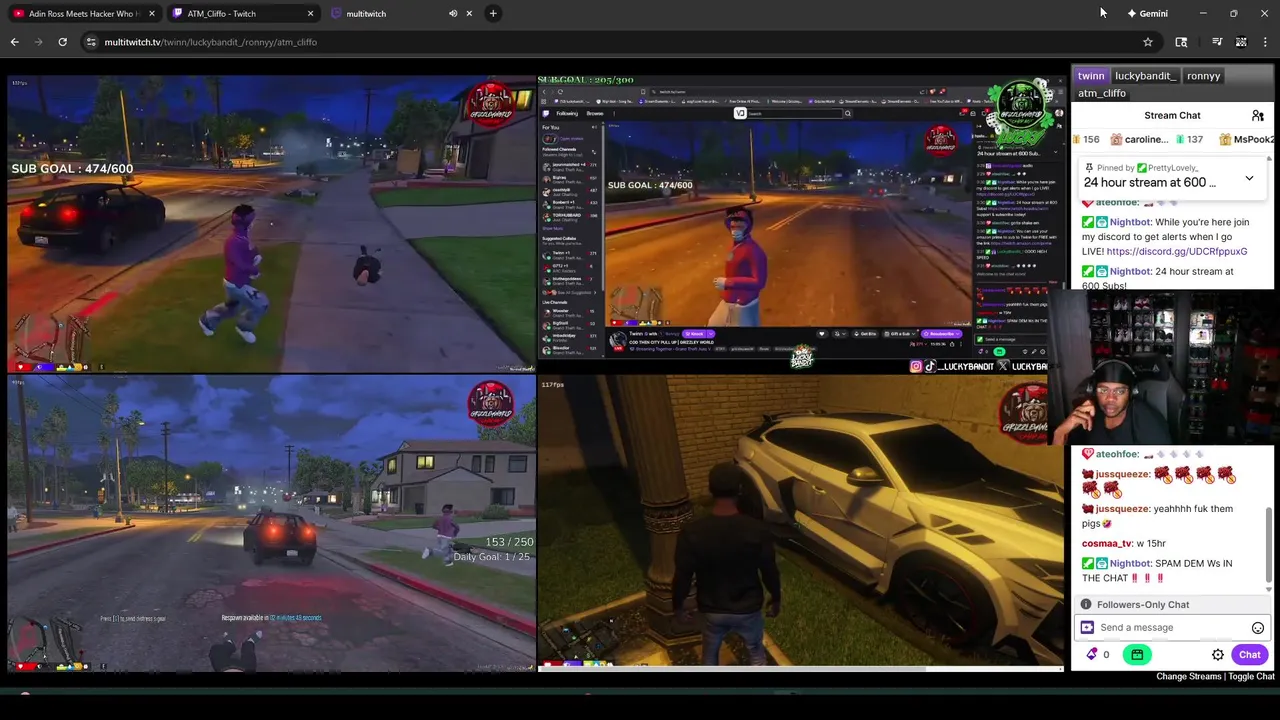
Task: Click the chat scroll down arrow
Action: click(1269, 588)
